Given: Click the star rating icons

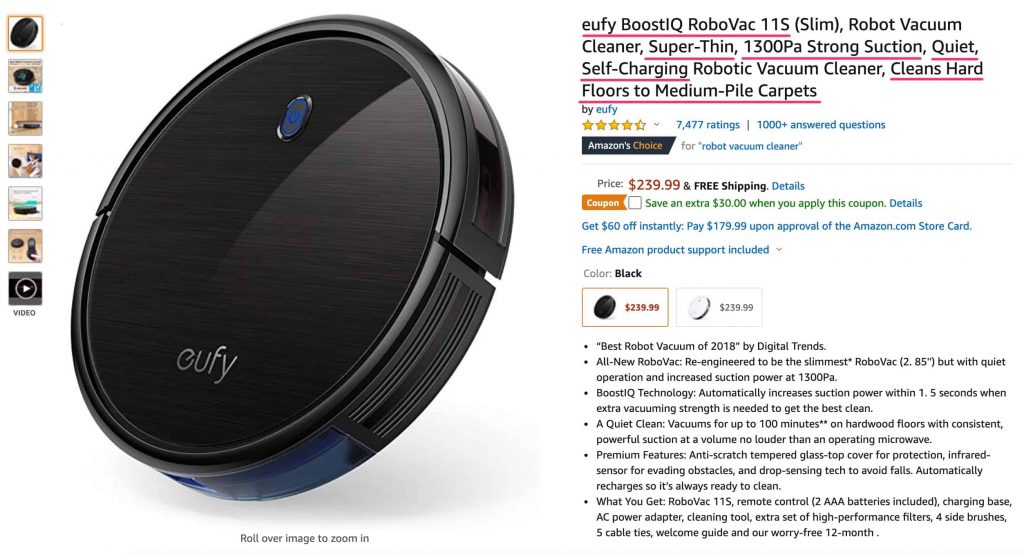Looking at the screenshot, I should coord(614,125).
